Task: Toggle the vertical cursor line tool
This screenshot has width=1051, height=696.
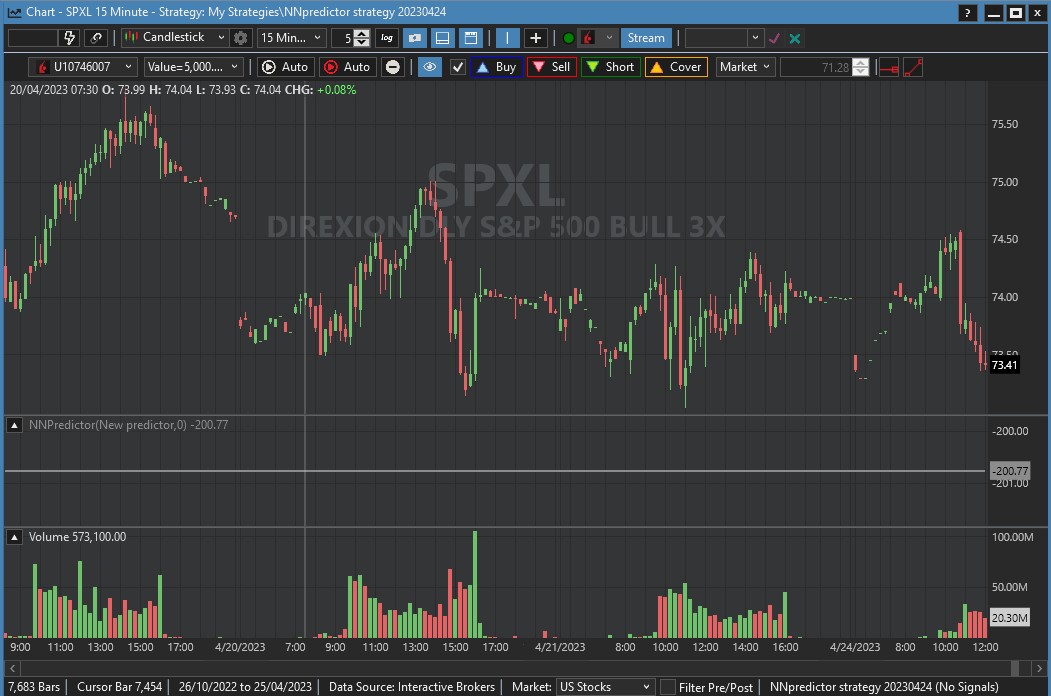Action: [507, 38]
